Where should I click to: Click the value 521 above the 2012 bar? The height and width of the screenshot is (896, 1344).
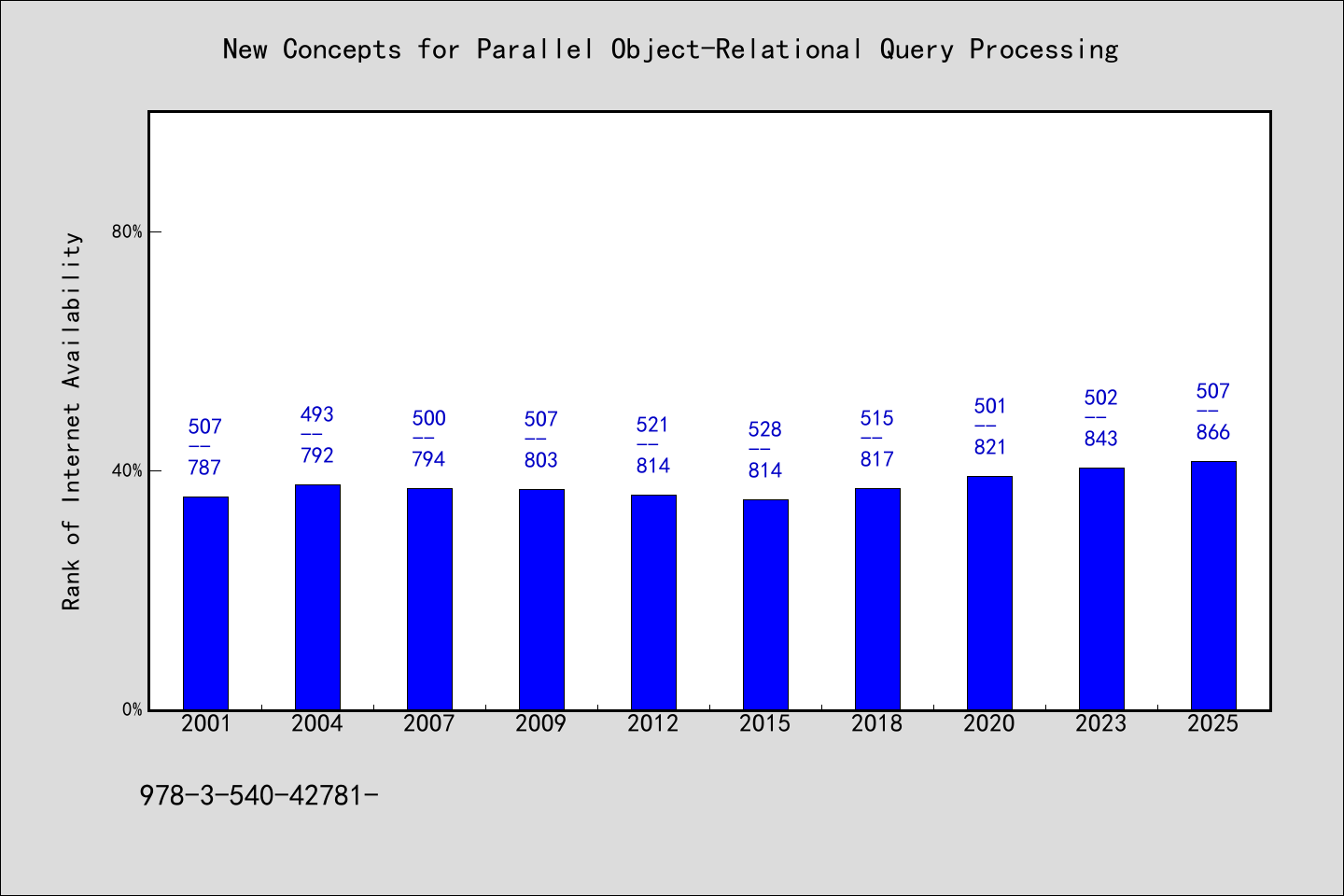pyautogui.click(x=653, y=425)
